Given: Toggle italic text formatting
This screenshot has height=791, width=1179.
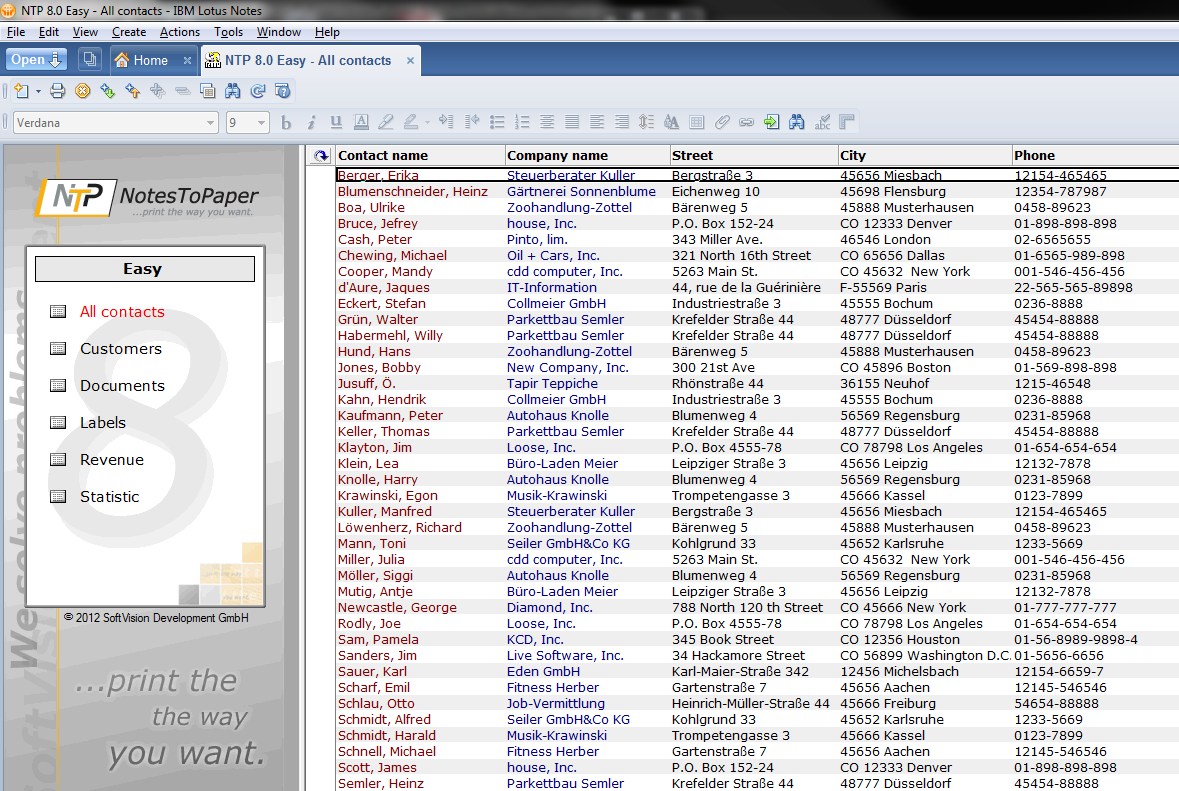Looking at the screenshot, I should 311,123.
